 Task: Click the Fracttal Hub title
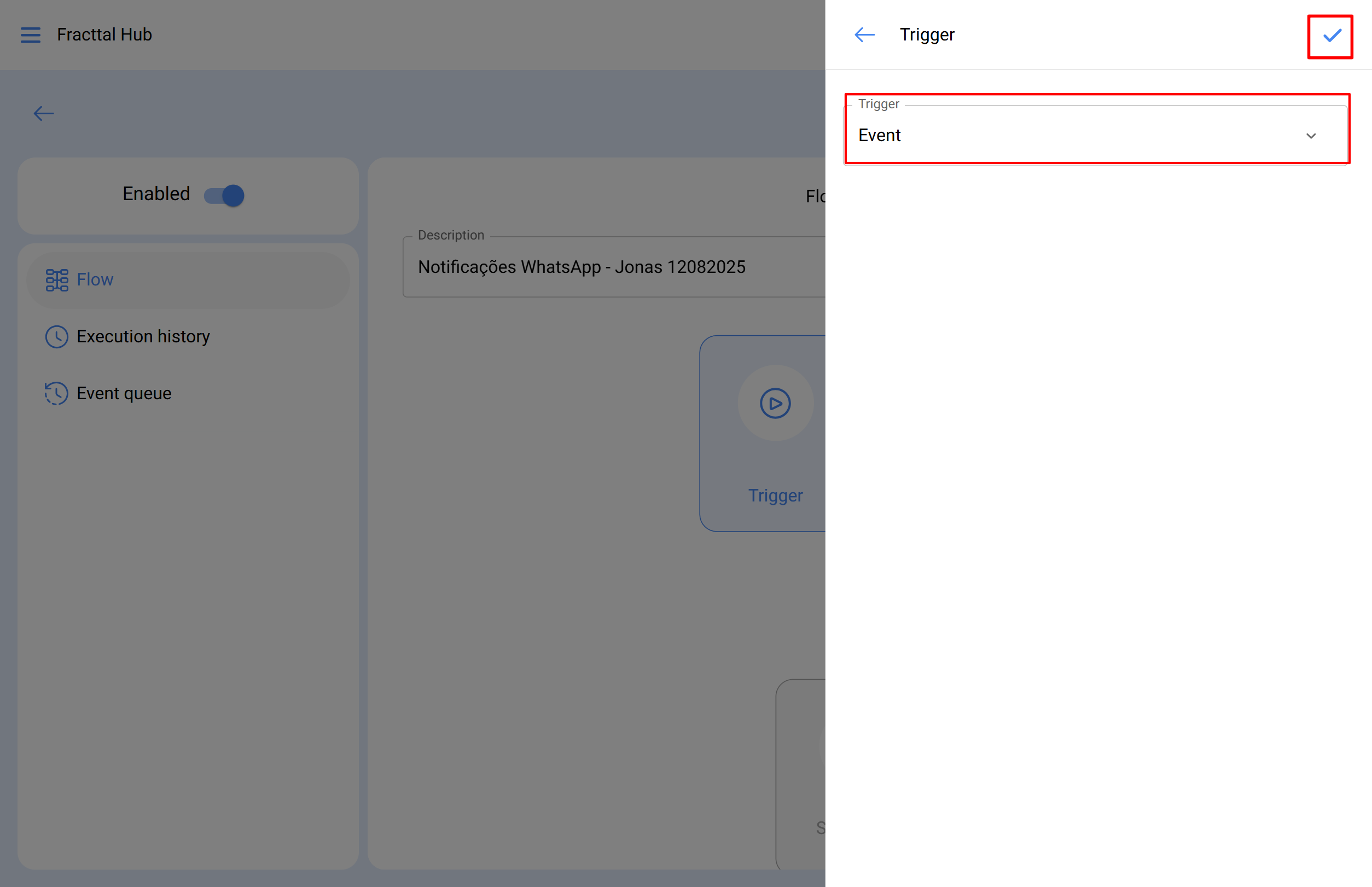(x=104, y=35)
